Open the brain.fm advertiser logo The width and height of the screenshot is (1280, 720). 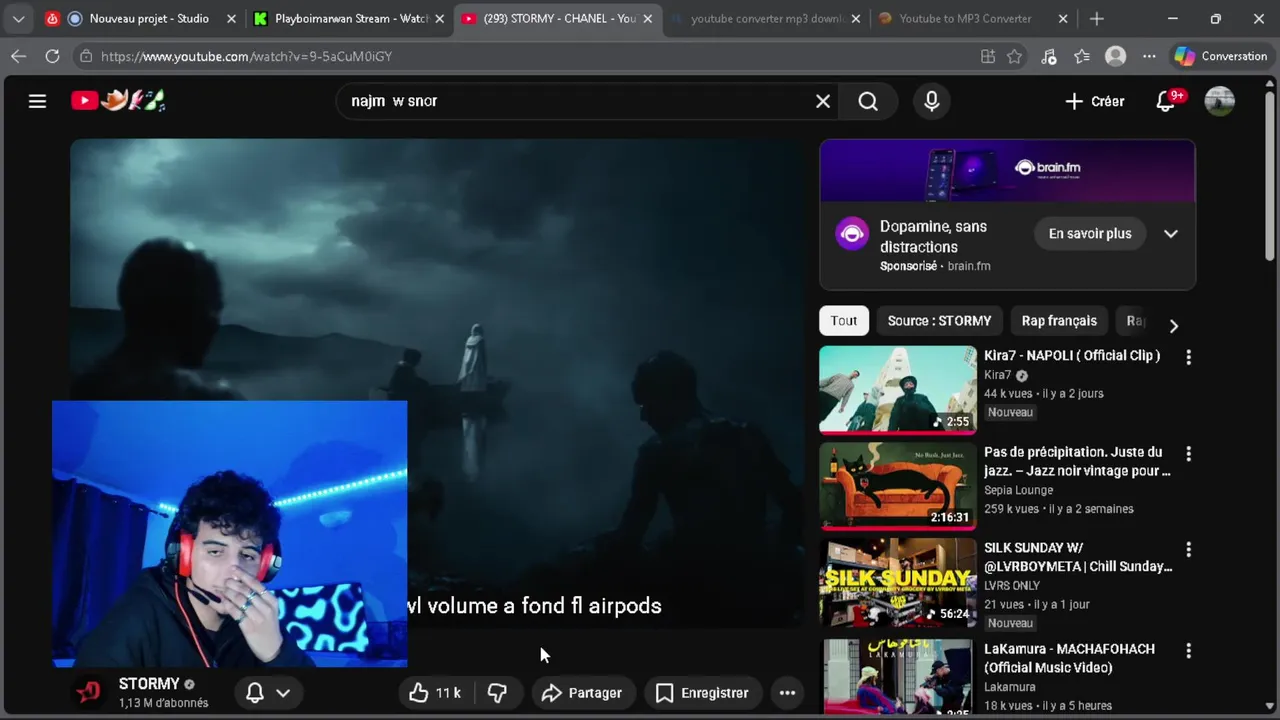pos(852,234)
